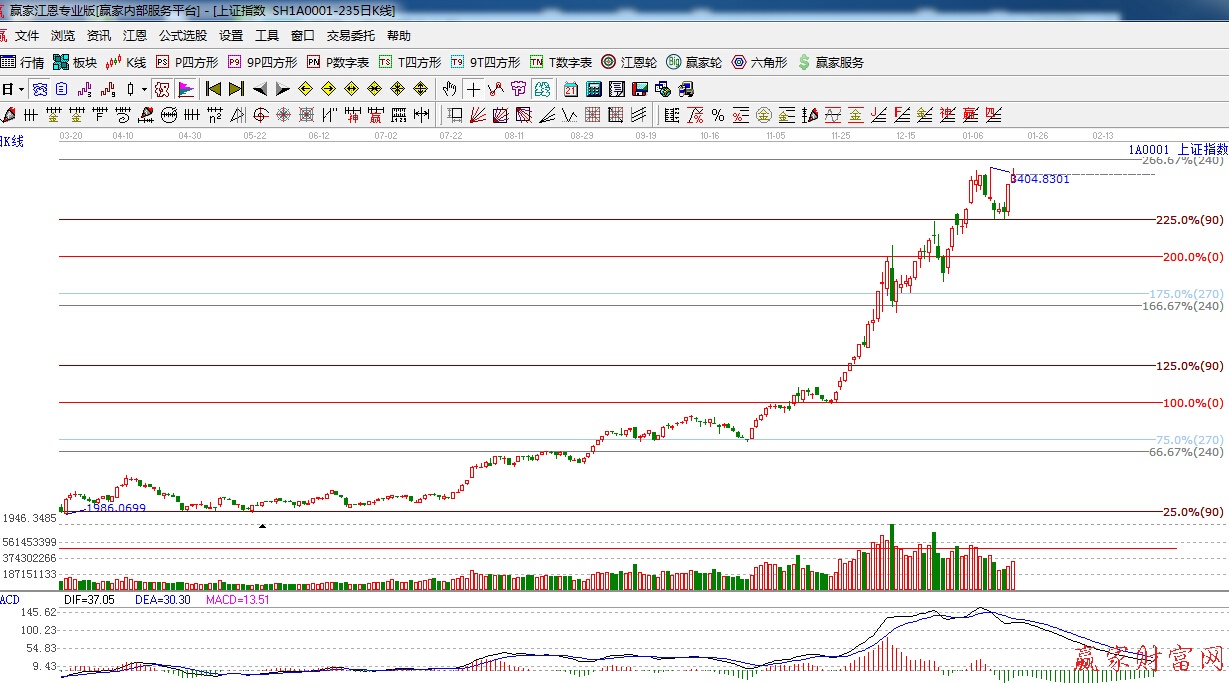Open the 江恩 menu in menu bar

tap(135, 36)
